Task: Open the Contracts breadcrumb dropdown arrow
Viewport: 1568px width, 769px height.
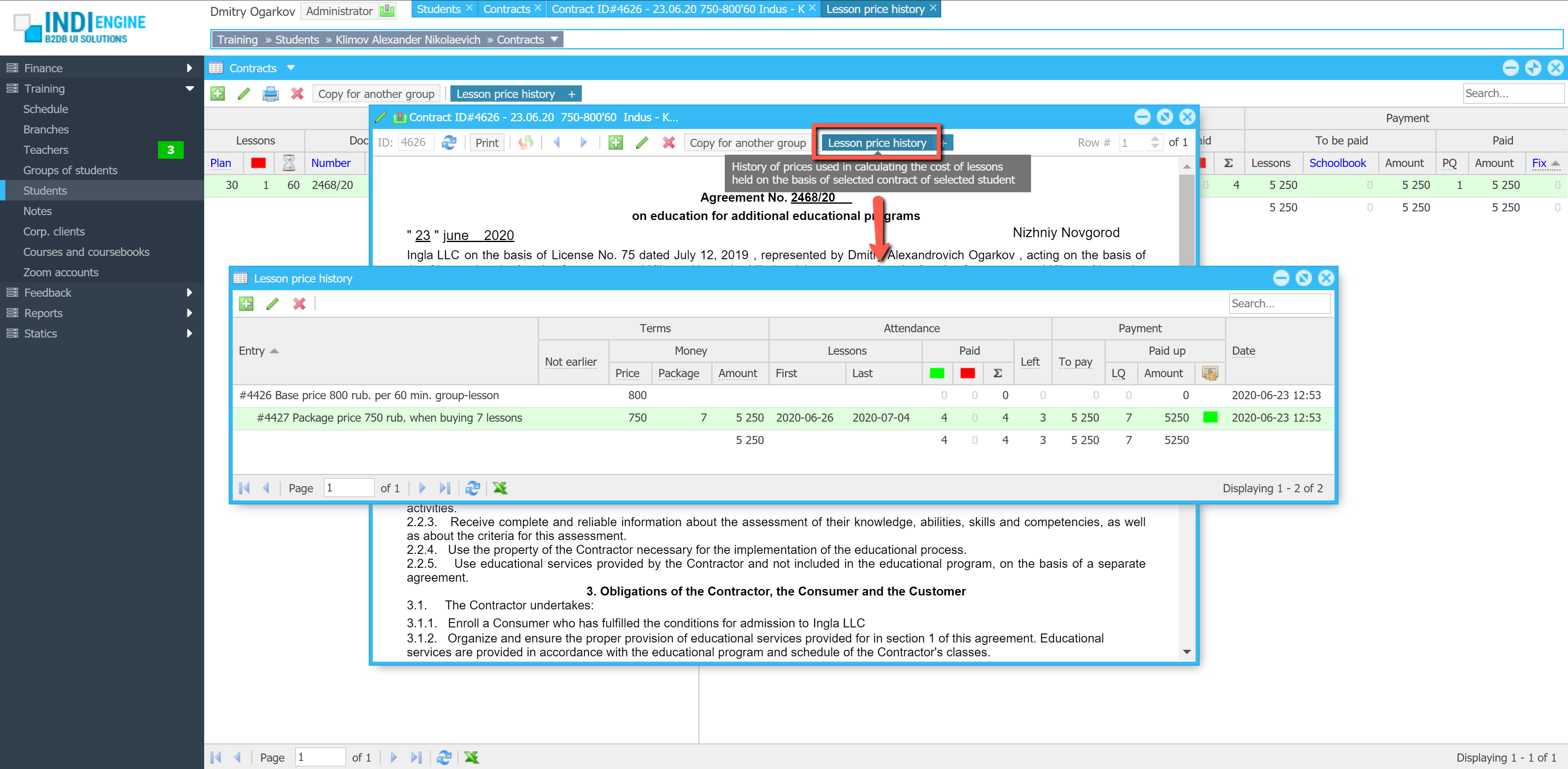Action: point(554,40)
